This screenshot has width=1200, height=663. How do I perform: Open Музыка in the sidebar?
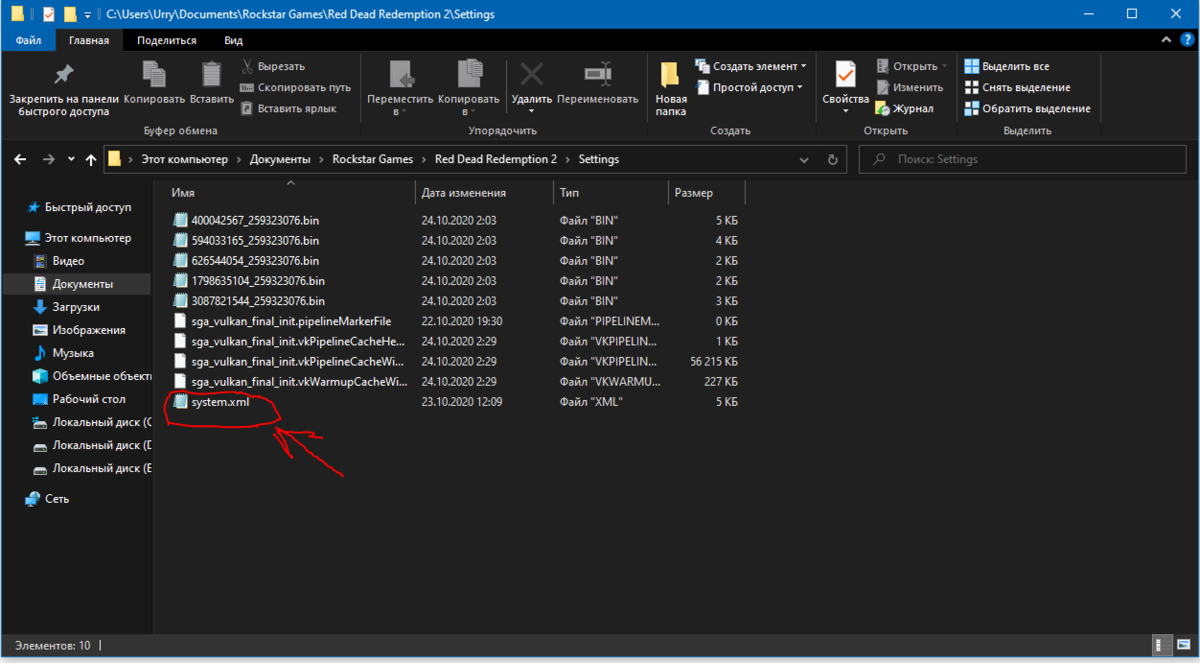coord(63,353)
